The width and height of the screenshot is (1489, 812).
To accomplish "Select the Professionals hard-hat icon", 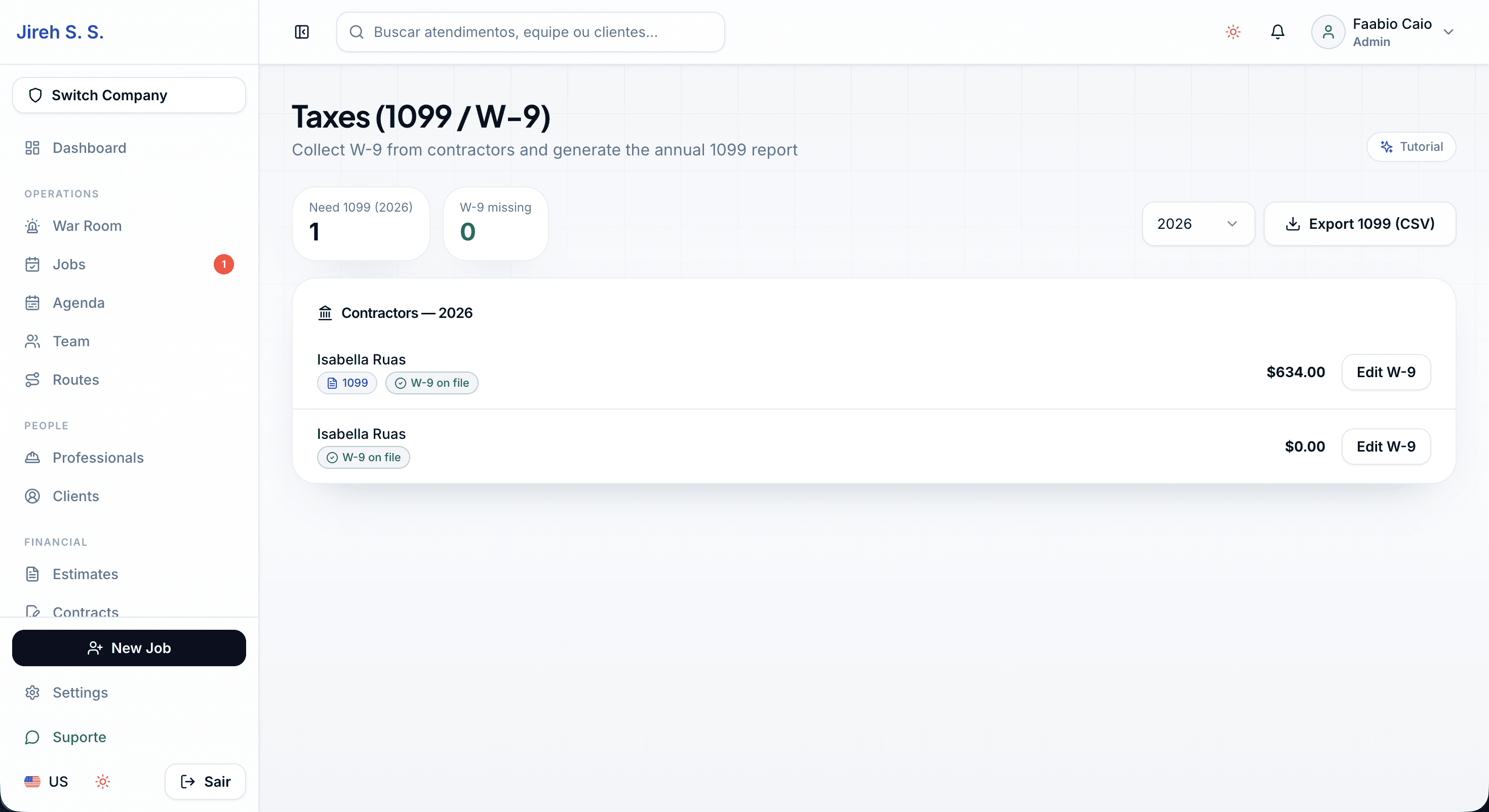I will point(32,458).
